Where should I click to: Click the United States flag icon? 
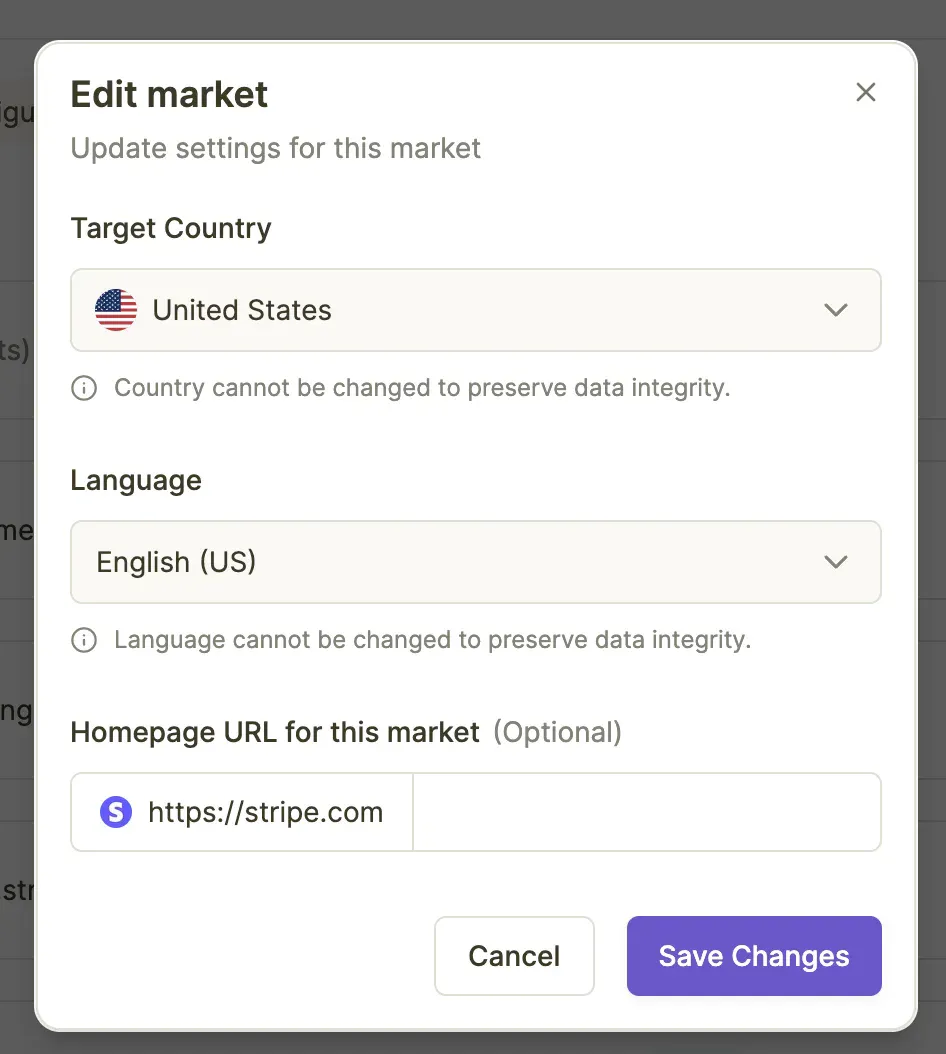coord(116,310)
